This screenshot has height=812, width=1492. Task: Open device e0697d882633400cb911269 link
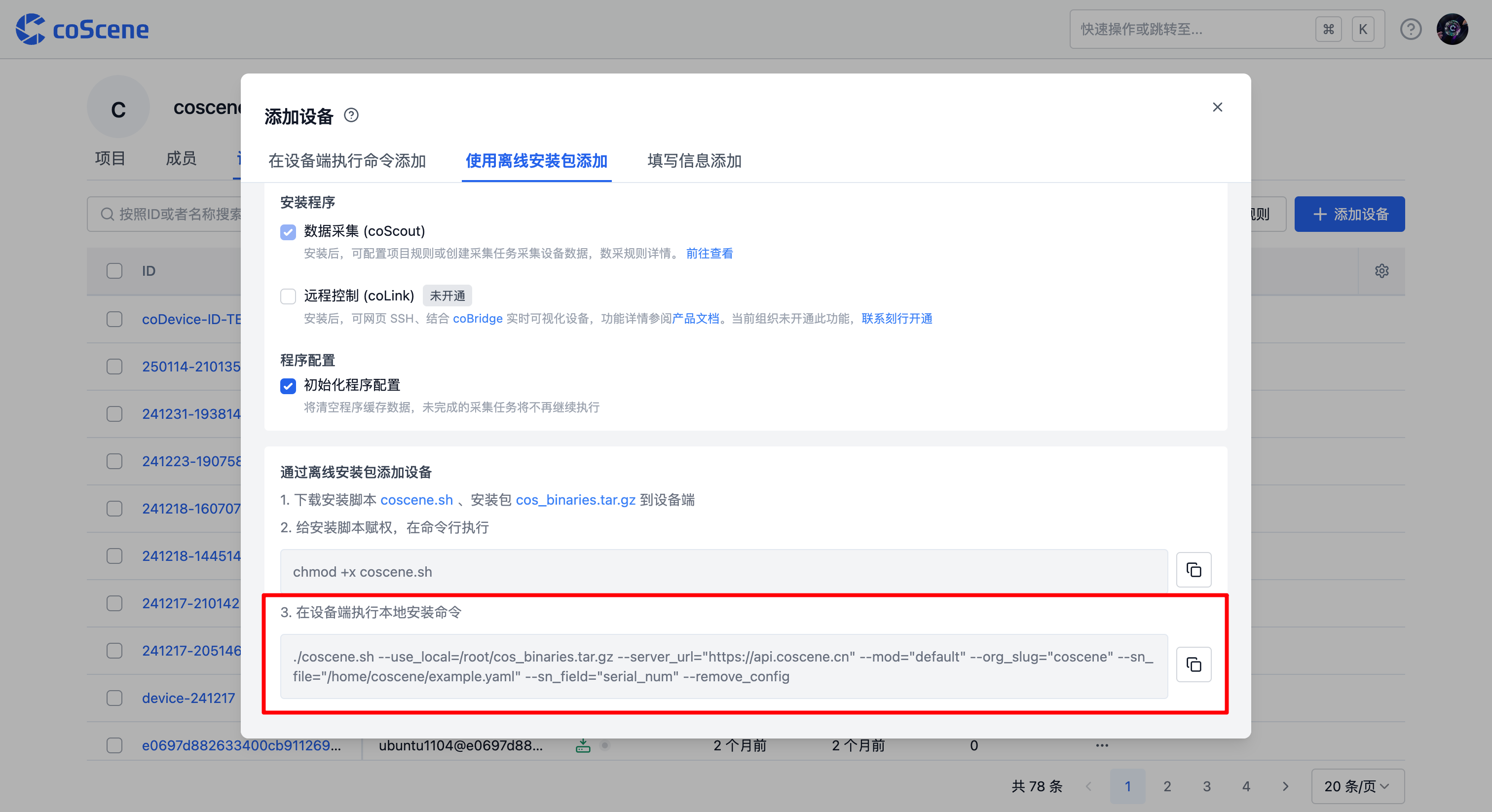242,746
